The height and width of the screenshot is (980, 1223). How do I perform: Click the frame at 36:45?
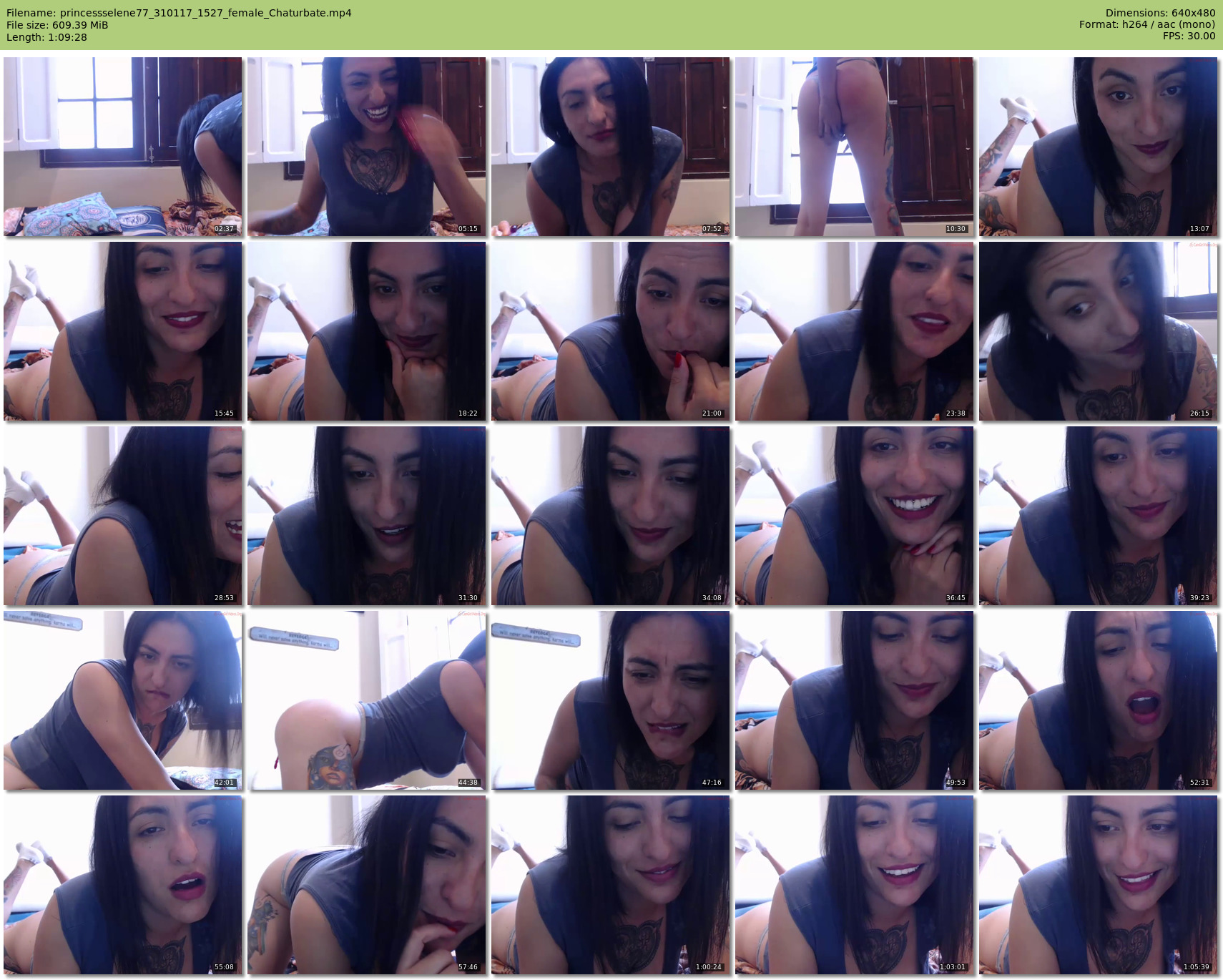tap(854, 516)
